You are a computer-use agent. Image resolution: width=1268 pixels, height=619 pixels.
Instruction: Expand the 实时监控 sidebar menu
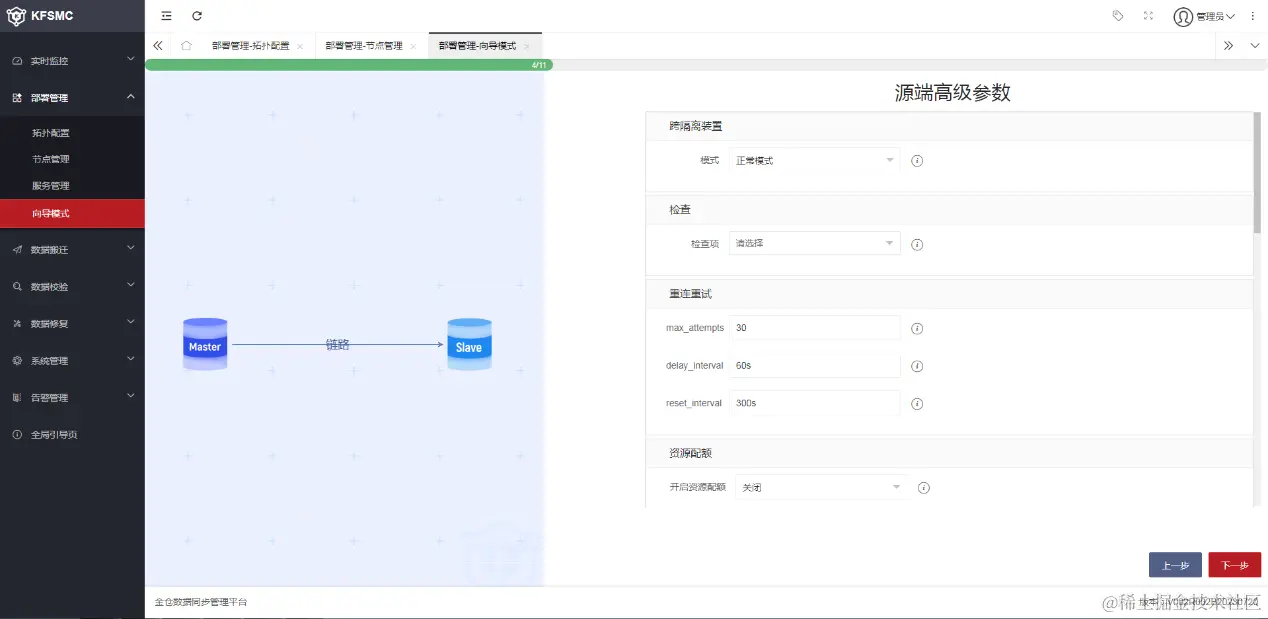72,61
